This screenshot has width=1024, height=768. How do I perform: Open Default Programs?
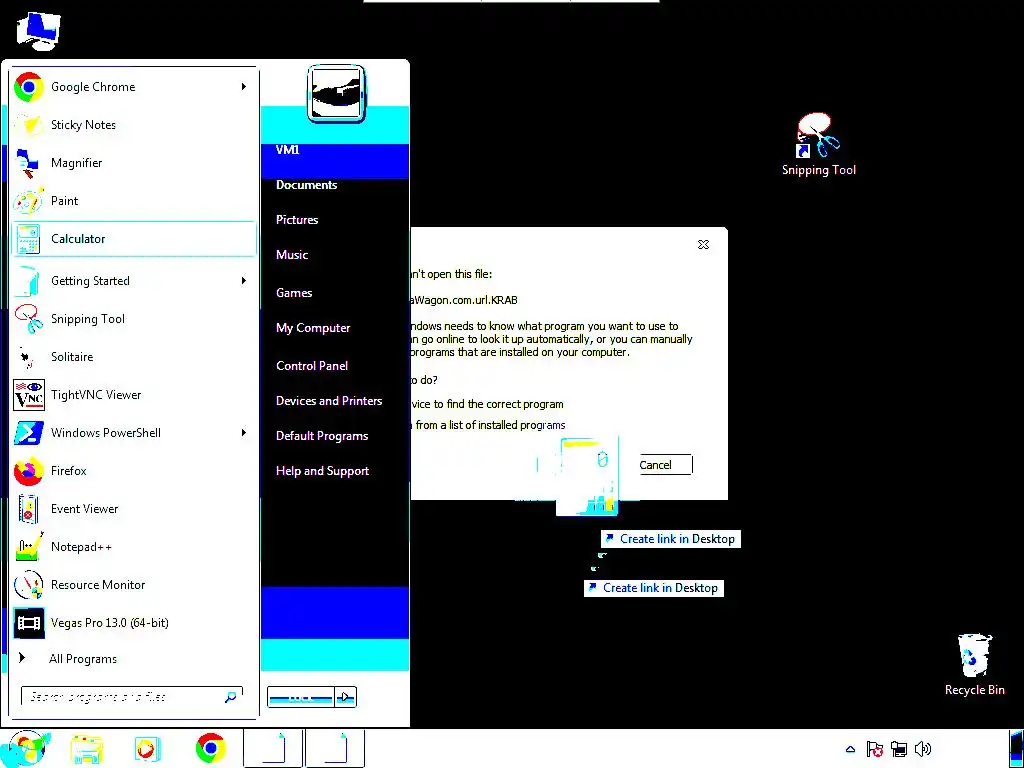322,436
